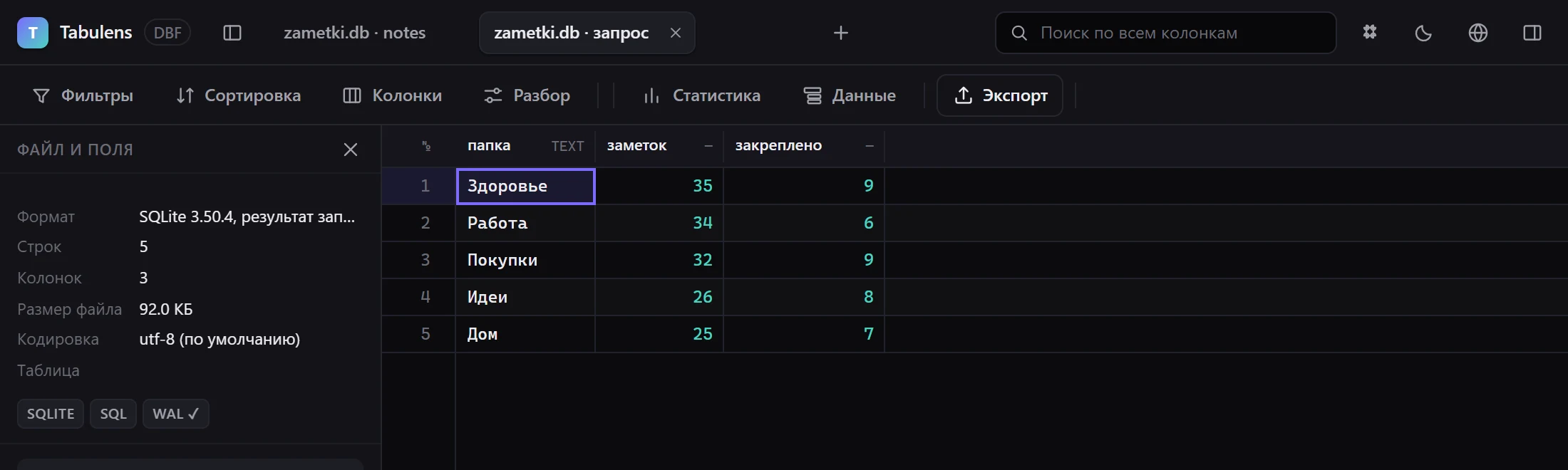Toggle the right side panel icon
1568x470 pixels.
[1532, 33]
